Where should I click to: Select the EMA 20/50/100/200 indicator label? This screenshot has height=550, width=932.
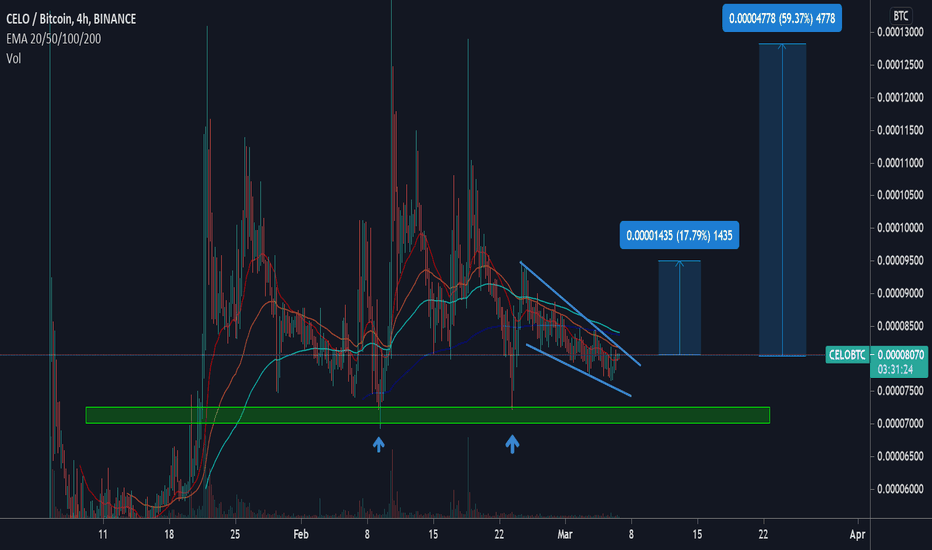point(53,39)
